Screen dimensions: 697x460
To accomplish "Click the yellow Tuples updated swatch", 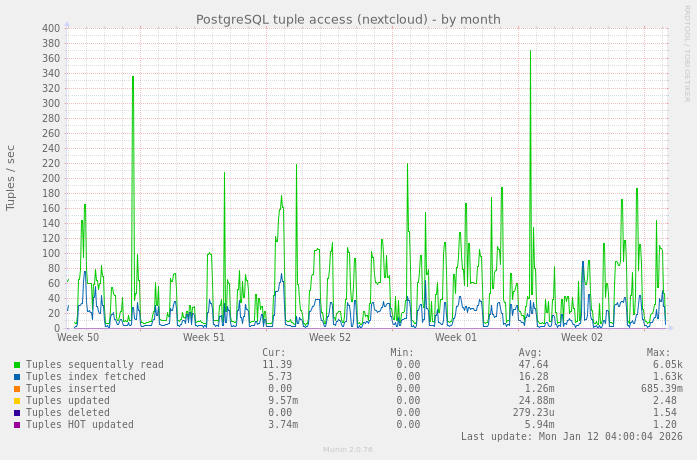I will 17,401.
